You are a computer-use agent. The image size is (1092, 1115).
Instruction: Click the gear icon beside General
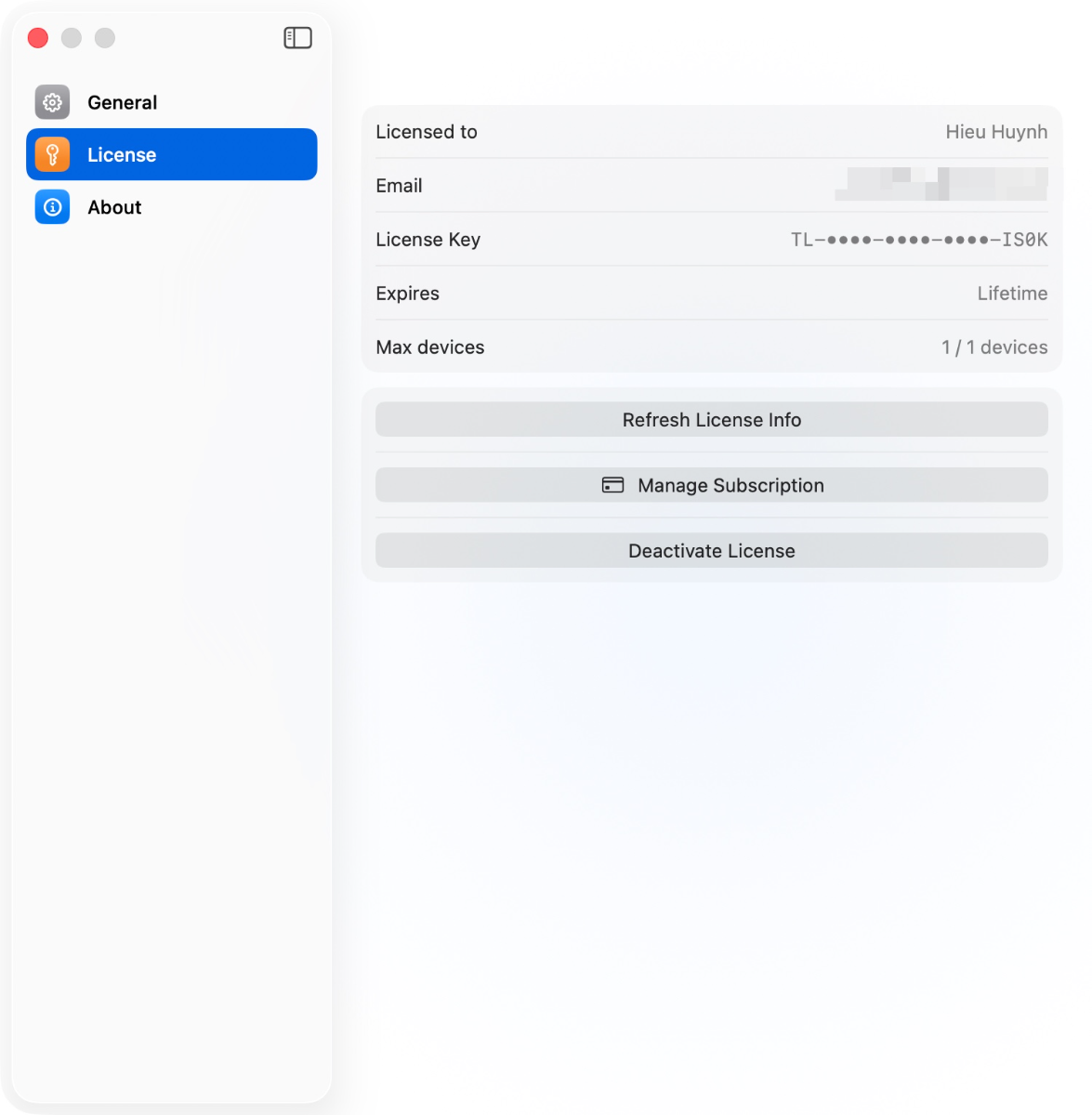(53, 102)
